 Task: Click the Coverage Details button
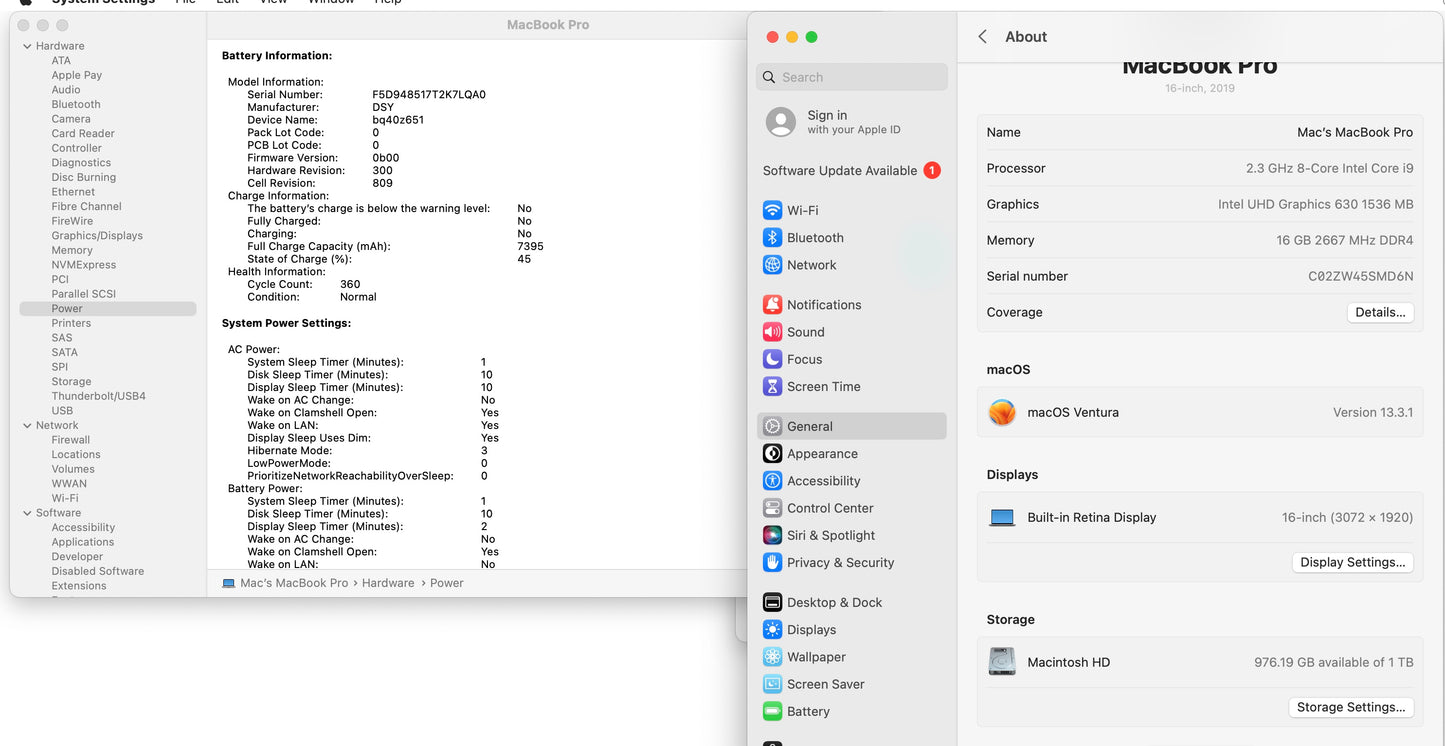(x=1380, y=313)
